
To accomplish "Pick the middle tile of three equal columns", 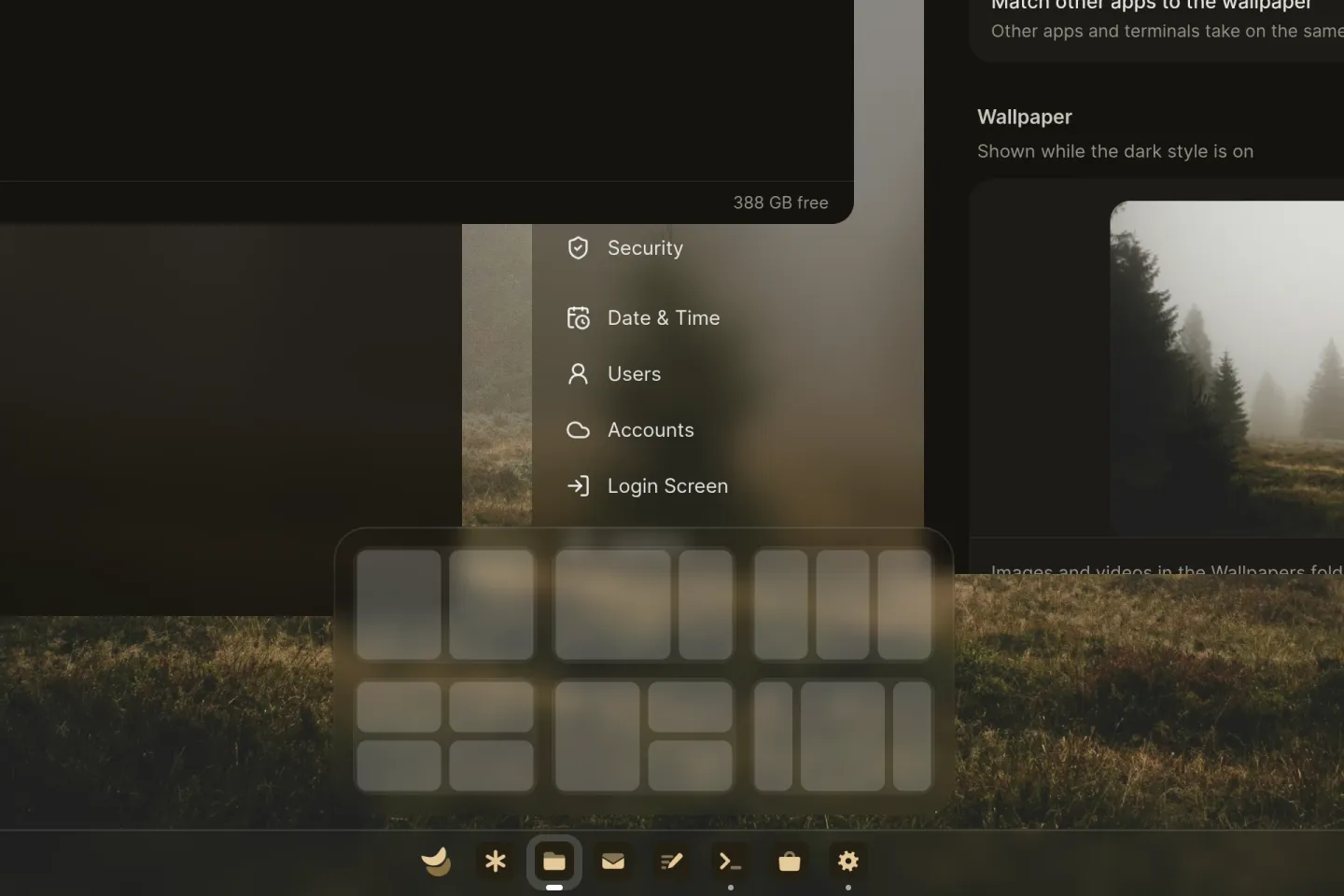I will (843, 604).
